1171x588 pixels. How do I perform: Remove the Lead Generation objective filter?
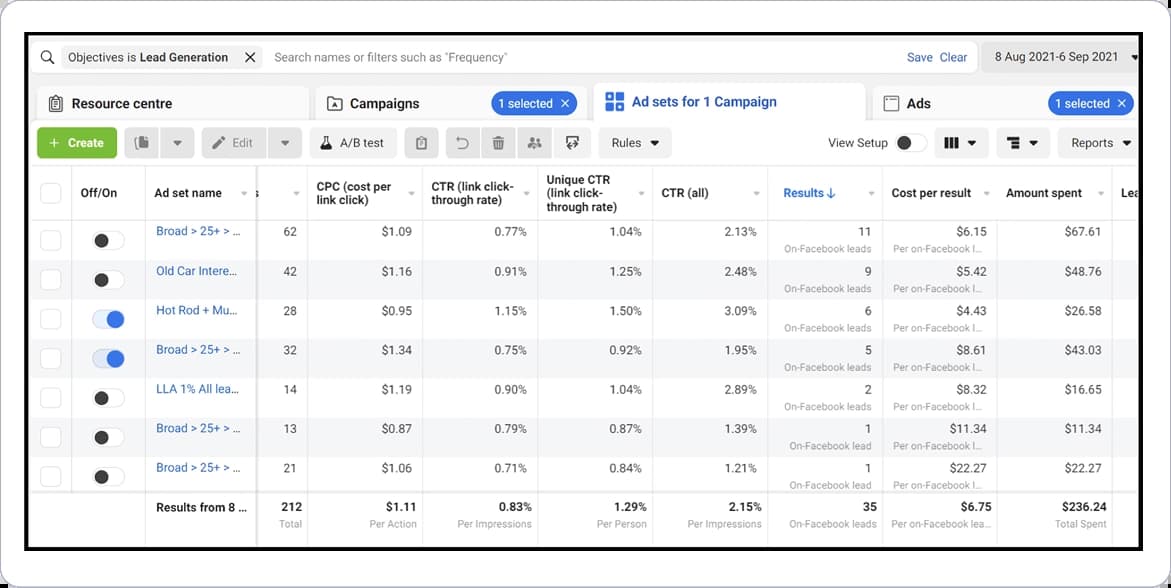tap(250, 58)
